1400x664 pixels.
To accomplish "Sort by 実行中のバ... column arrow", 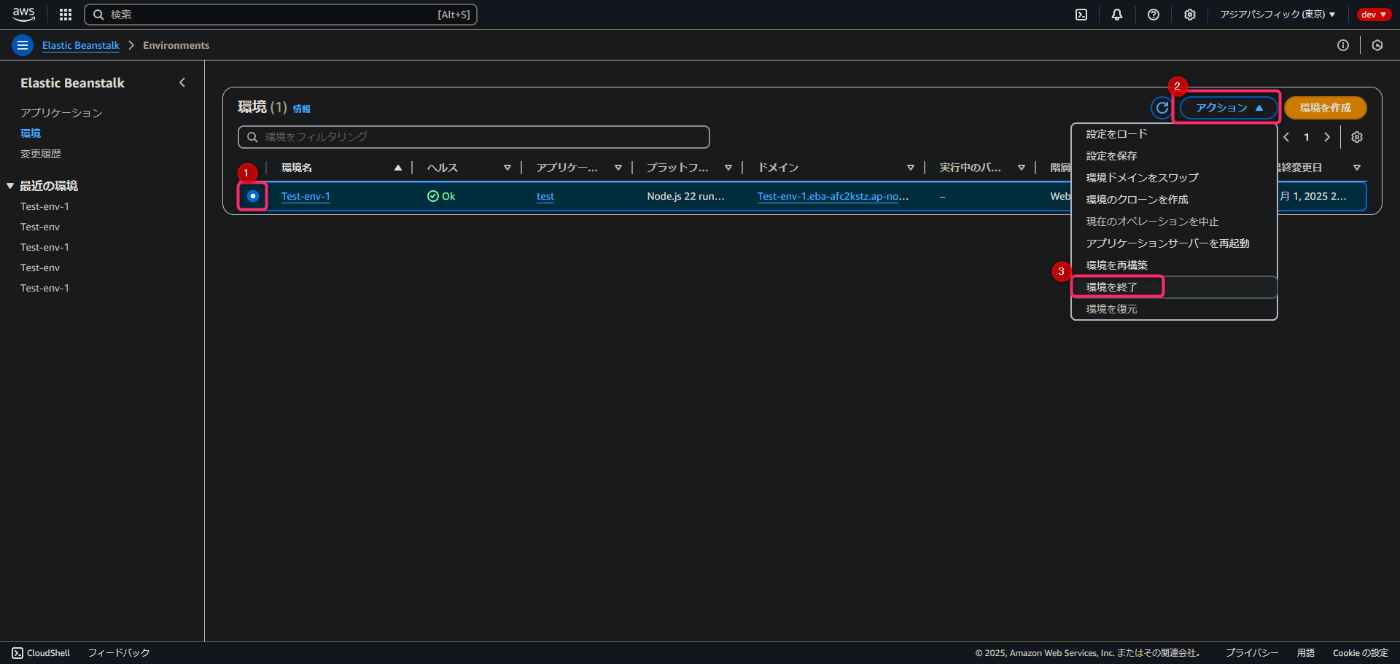I will click(1021, 168).
